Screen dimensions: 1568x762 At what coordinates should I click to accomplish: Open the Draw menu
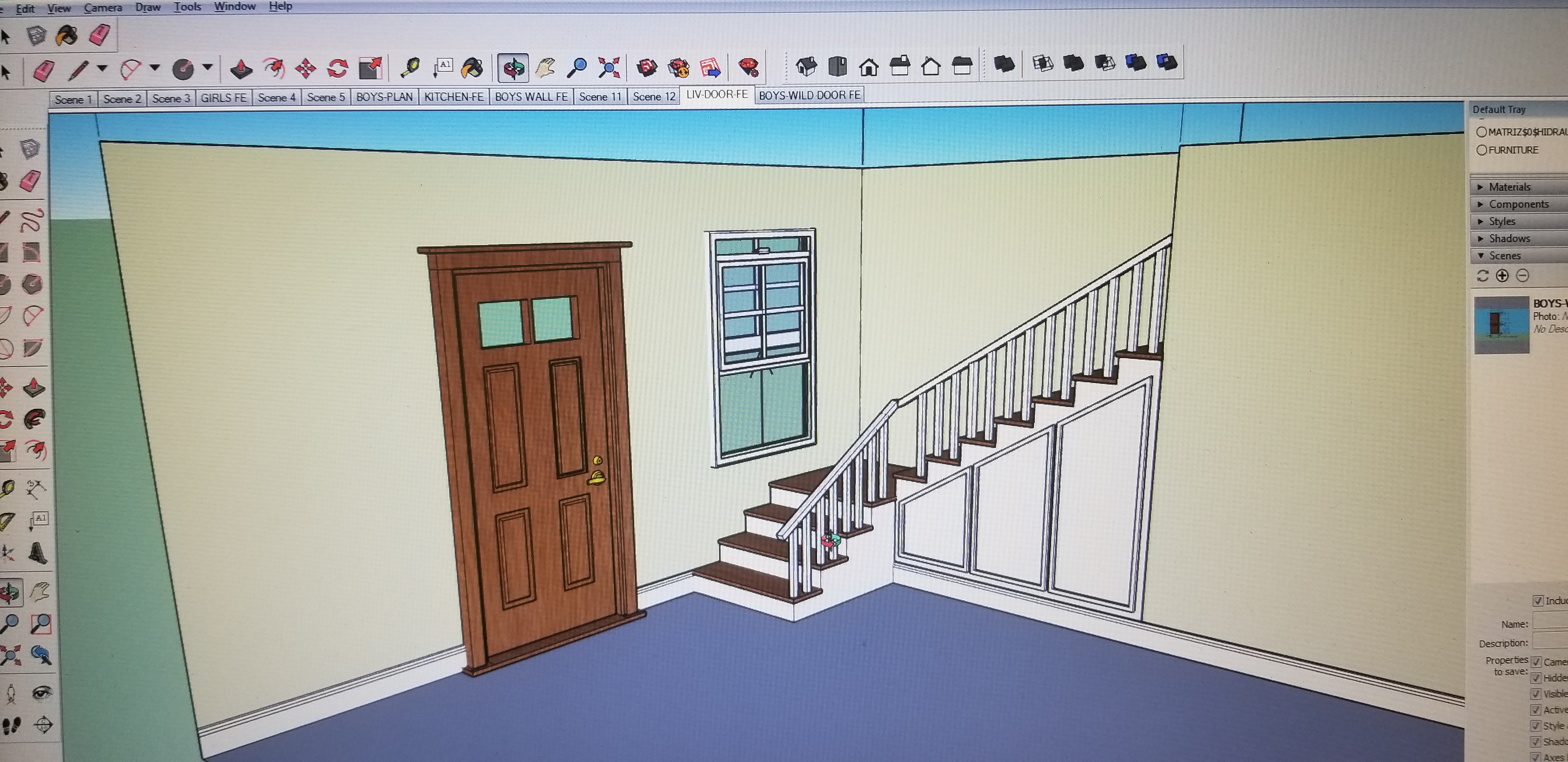tap(148, 7)
